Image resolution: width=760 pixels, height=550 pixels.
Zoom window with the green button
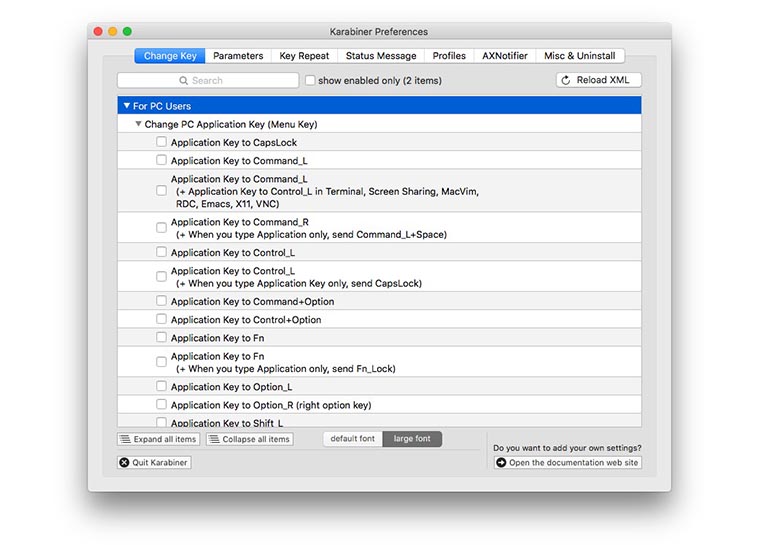click(127, 31)
